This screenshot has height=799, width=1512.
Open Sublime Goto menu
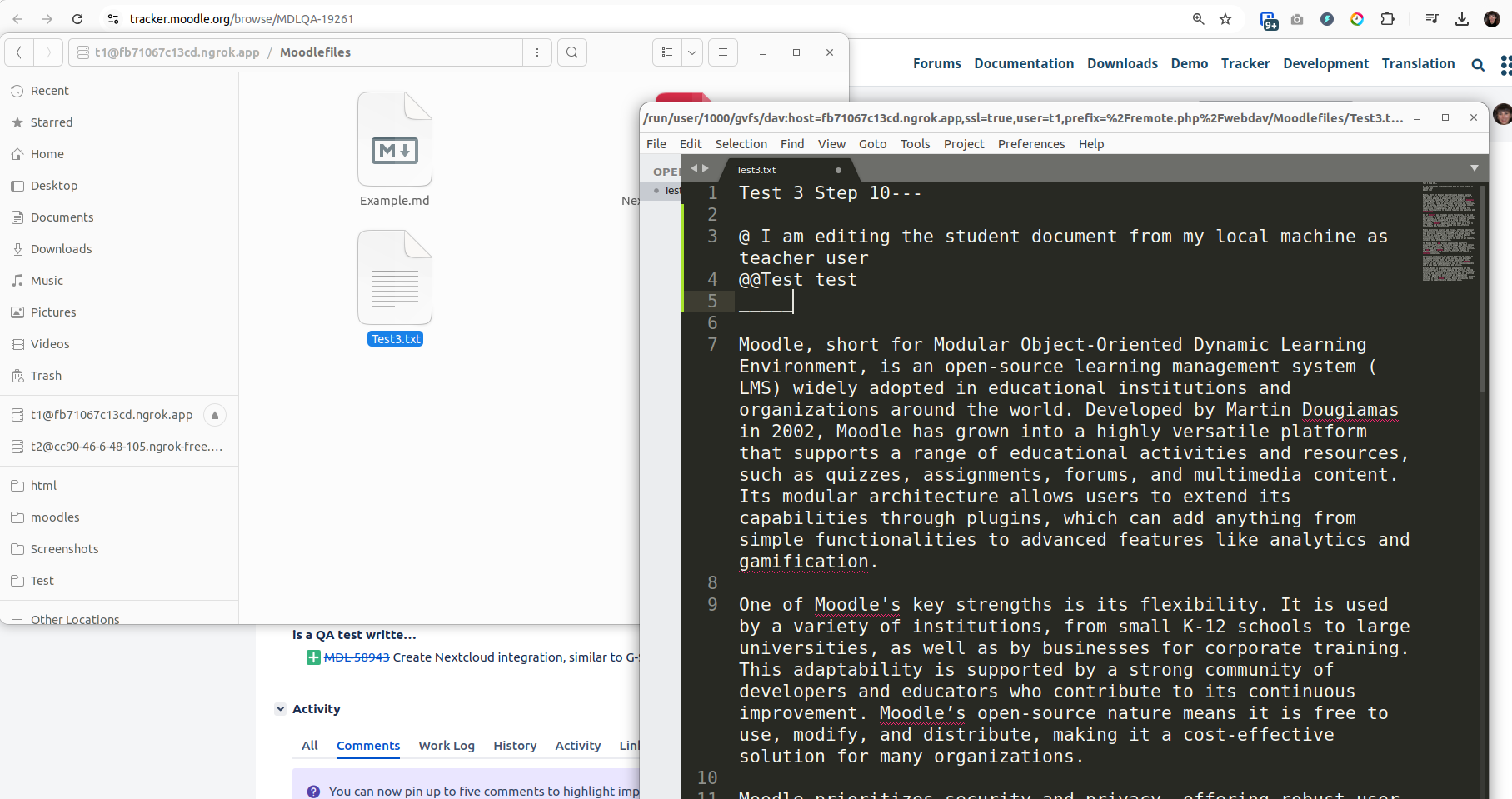(873, 144)
